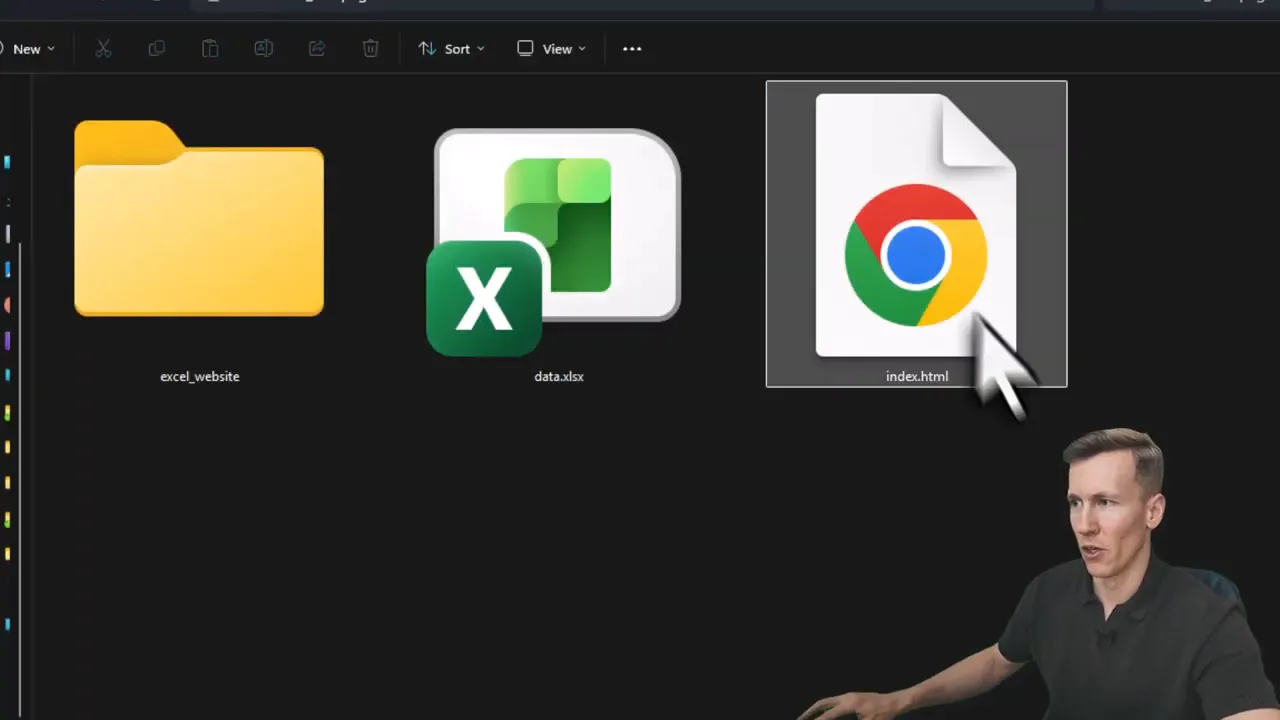Click the Sort arrows icon
This screenshot has width=1280, height=720.
[x=428, y=48]
